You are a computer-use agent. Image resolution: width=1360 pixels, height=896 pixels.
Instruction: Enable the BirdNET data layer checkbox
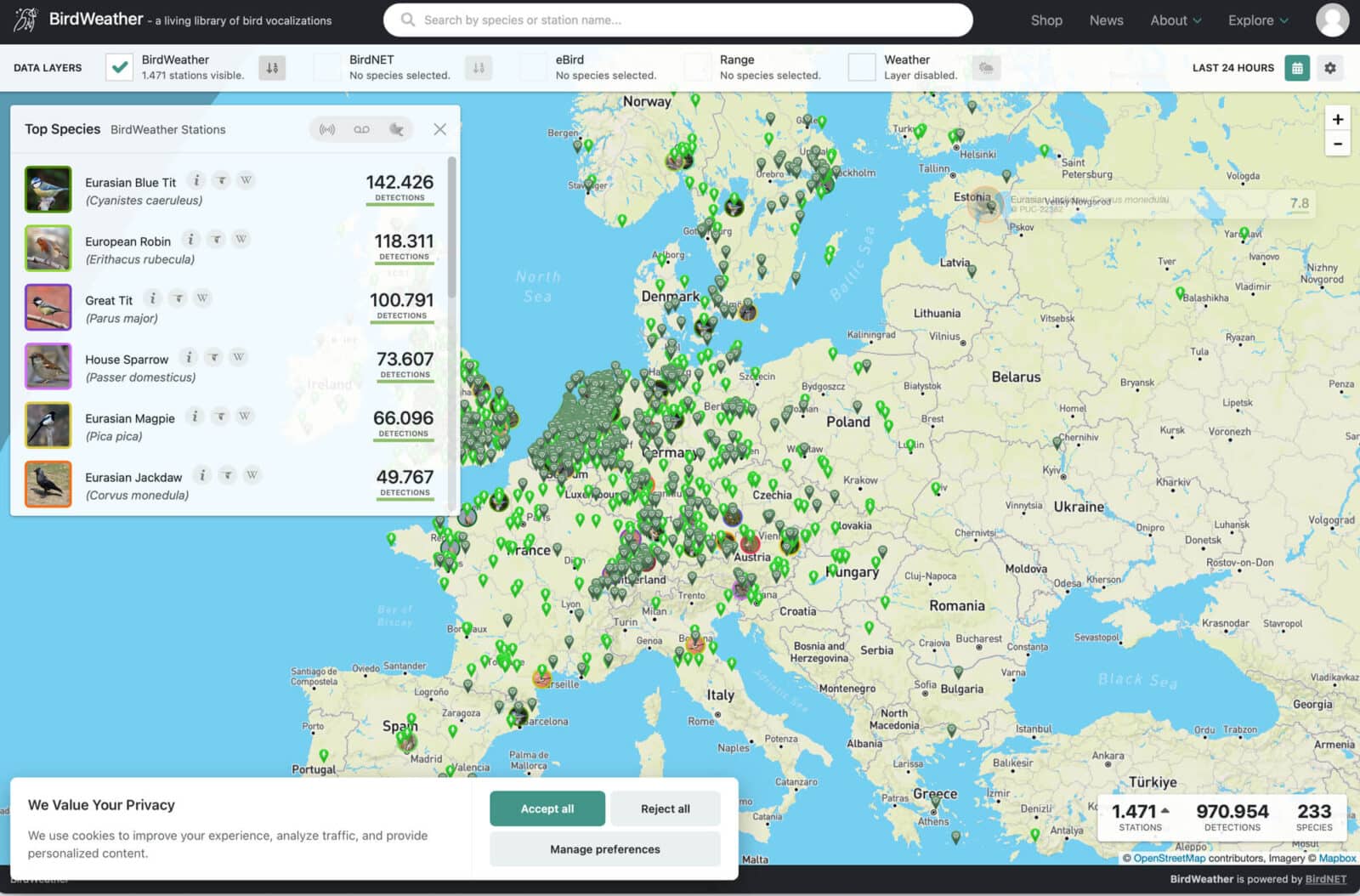[327, 68]
